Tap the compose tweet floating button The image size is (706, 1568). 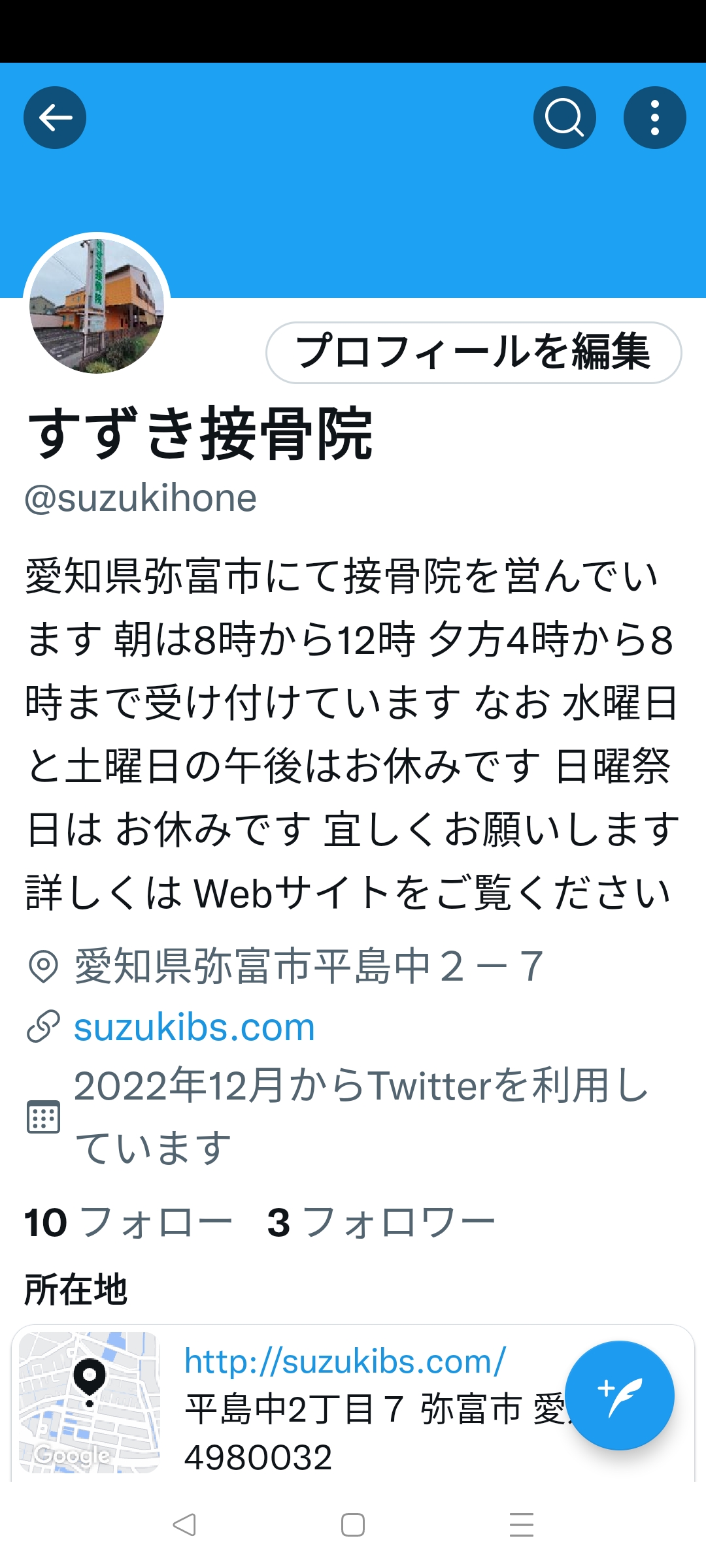(x=620, y=1396)
